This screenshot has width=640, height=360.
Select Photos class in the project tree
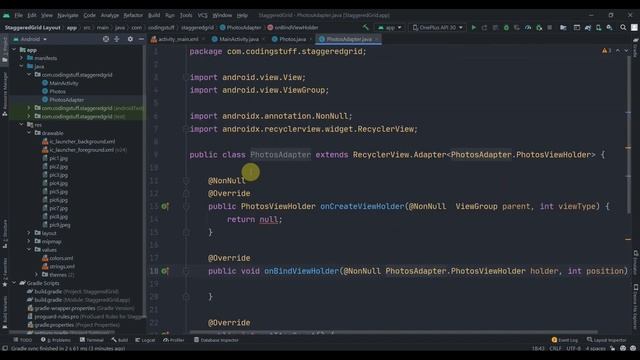(57, 91)
